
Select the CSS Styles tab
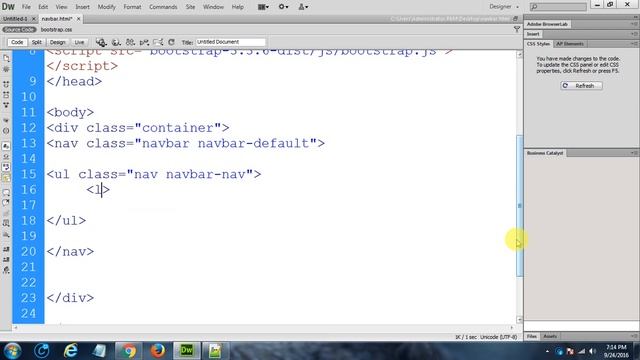tap(538, 44)
